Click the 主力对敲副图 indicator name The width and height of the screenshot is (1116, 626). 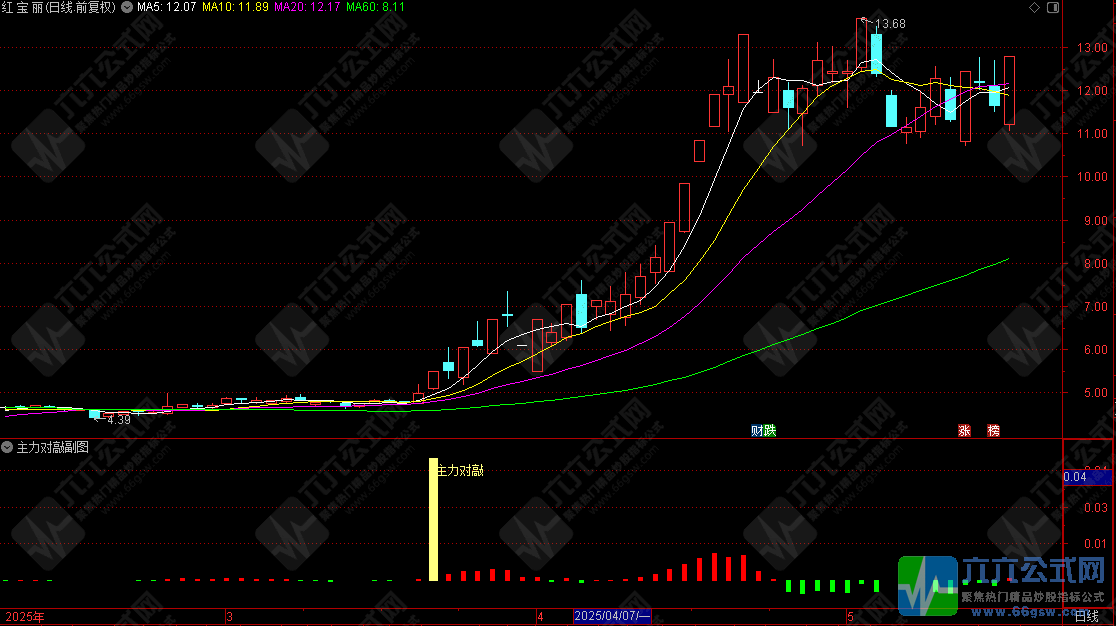click(x=53, y=447)
